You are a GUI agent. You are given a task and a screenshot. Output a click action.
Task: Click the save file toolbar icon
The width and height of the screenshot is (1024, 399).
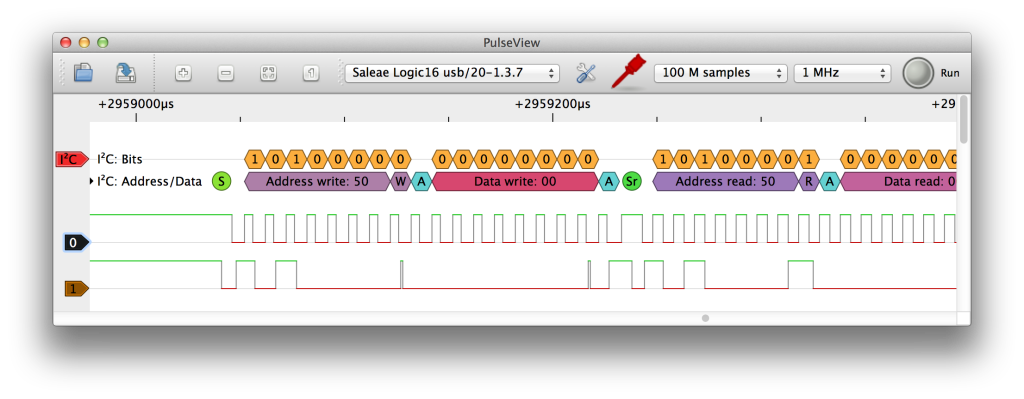(x=125, y=72)
